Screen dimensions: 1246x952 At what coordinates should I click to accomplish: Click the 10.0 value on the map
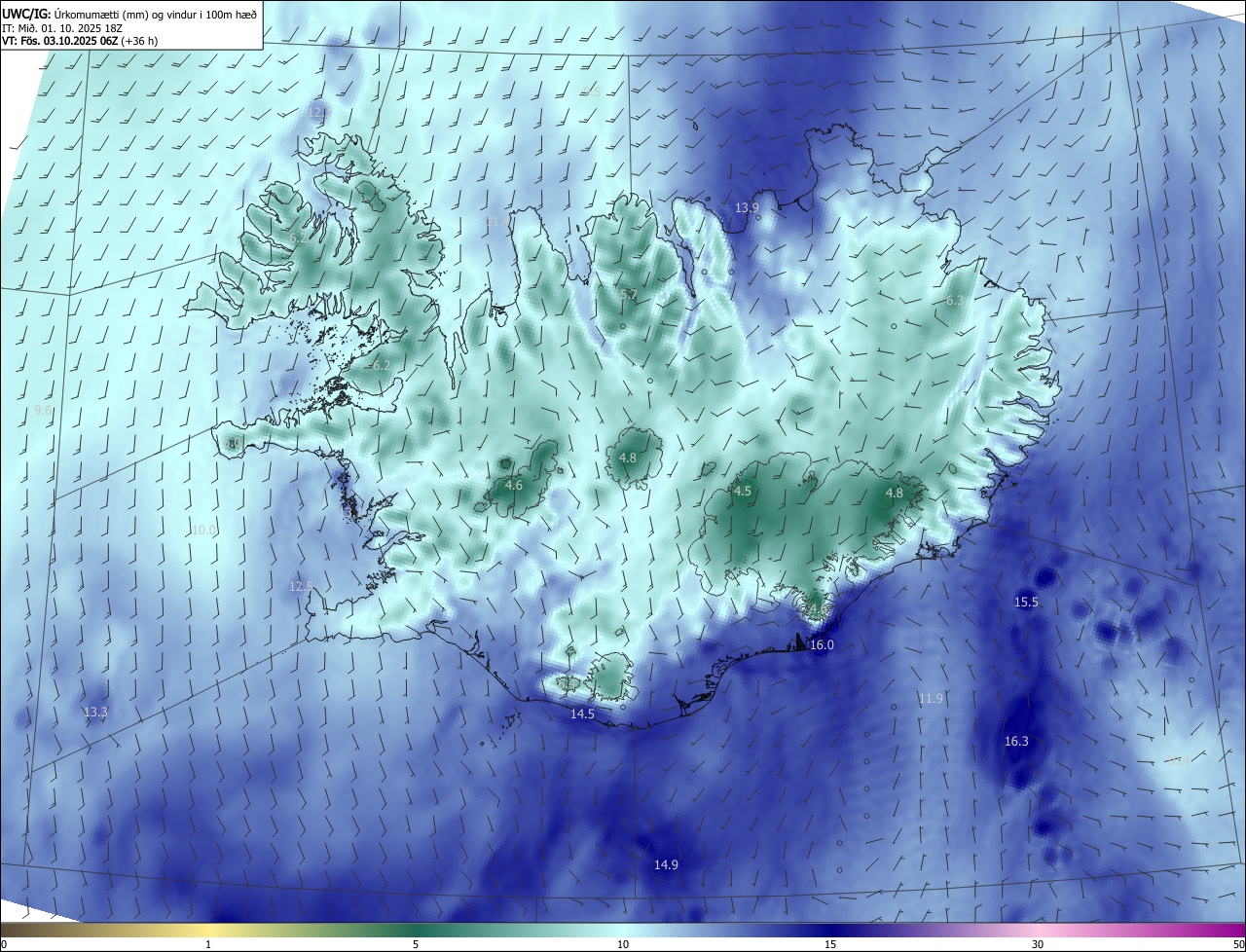[204, 530]
